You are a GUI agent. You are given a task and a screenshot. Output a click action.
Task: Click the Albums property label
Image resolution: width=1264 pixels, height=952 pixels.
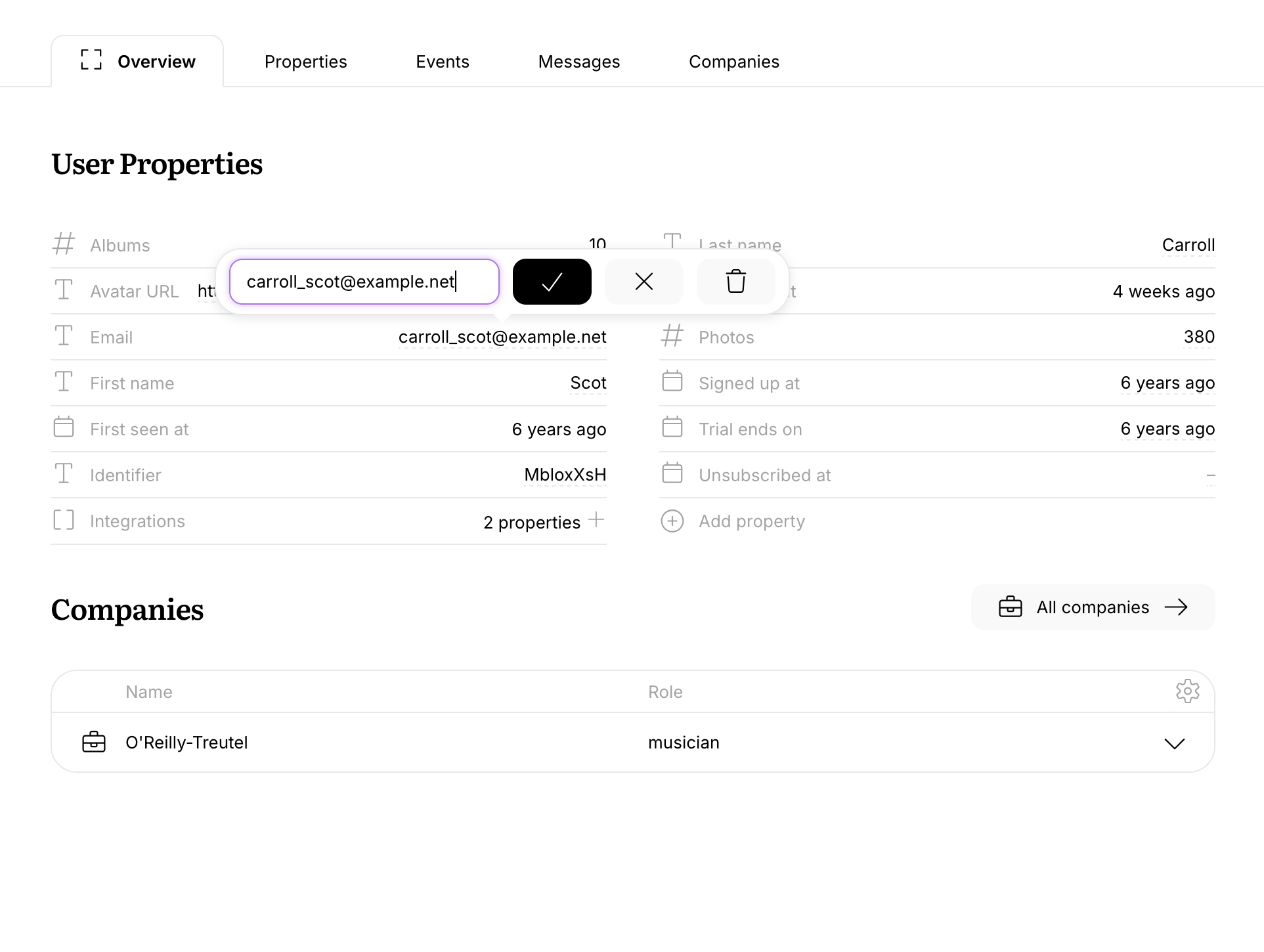(120, 246)
